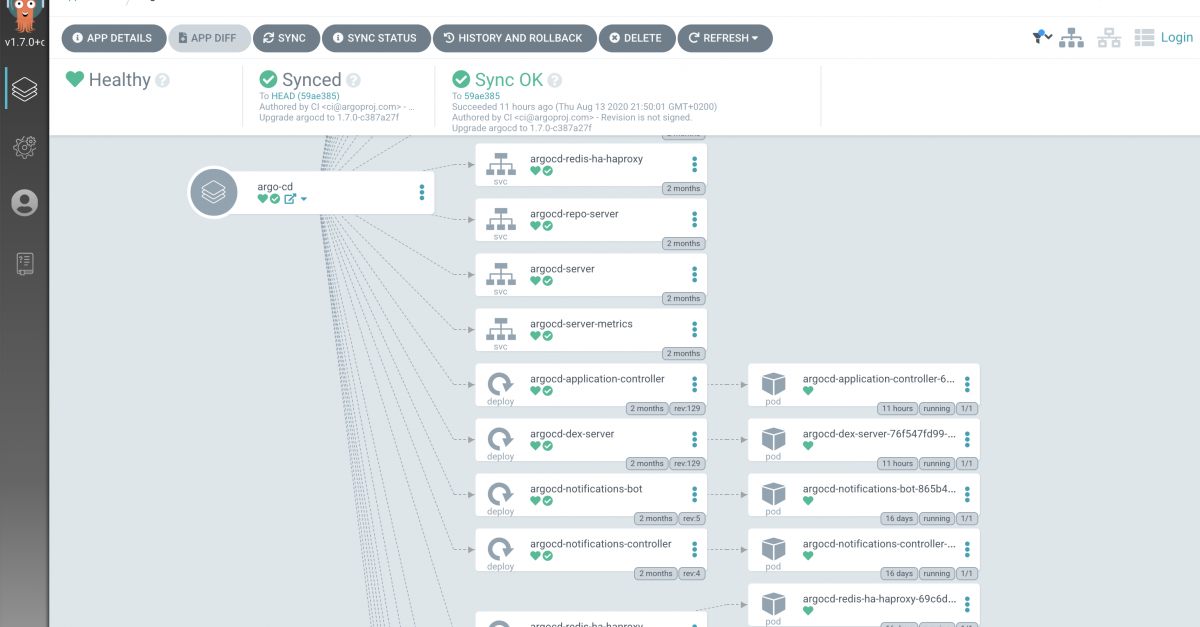This screenshot has height=627, width=1200.
Task: Click the pod cube icon of argocd-application-controller-6
Action: tap(773, 384)
